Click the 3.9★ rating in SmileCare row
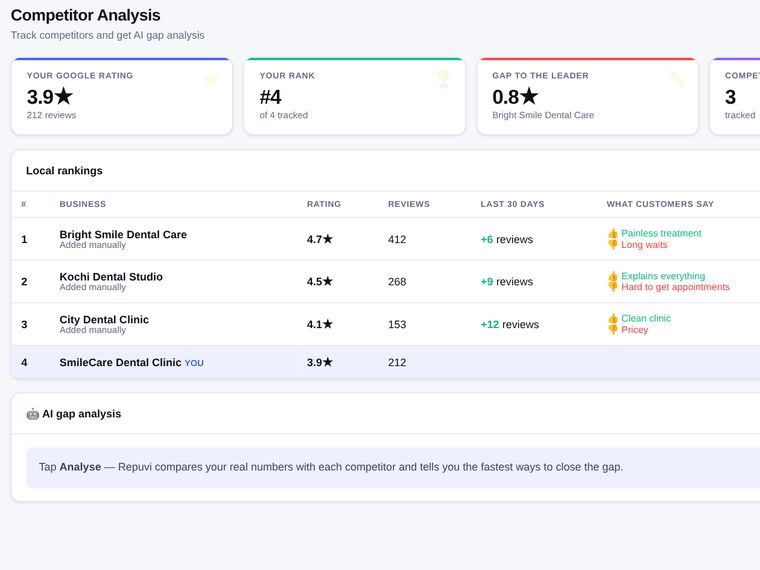This screenshot has width=760, height=570. [320, 363]
